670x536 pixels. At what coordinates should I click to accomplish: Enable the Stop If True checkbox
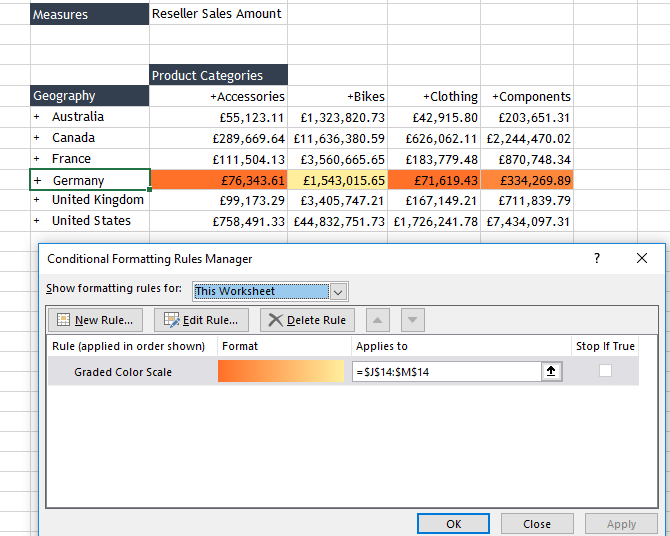click(x=605, y=371)
